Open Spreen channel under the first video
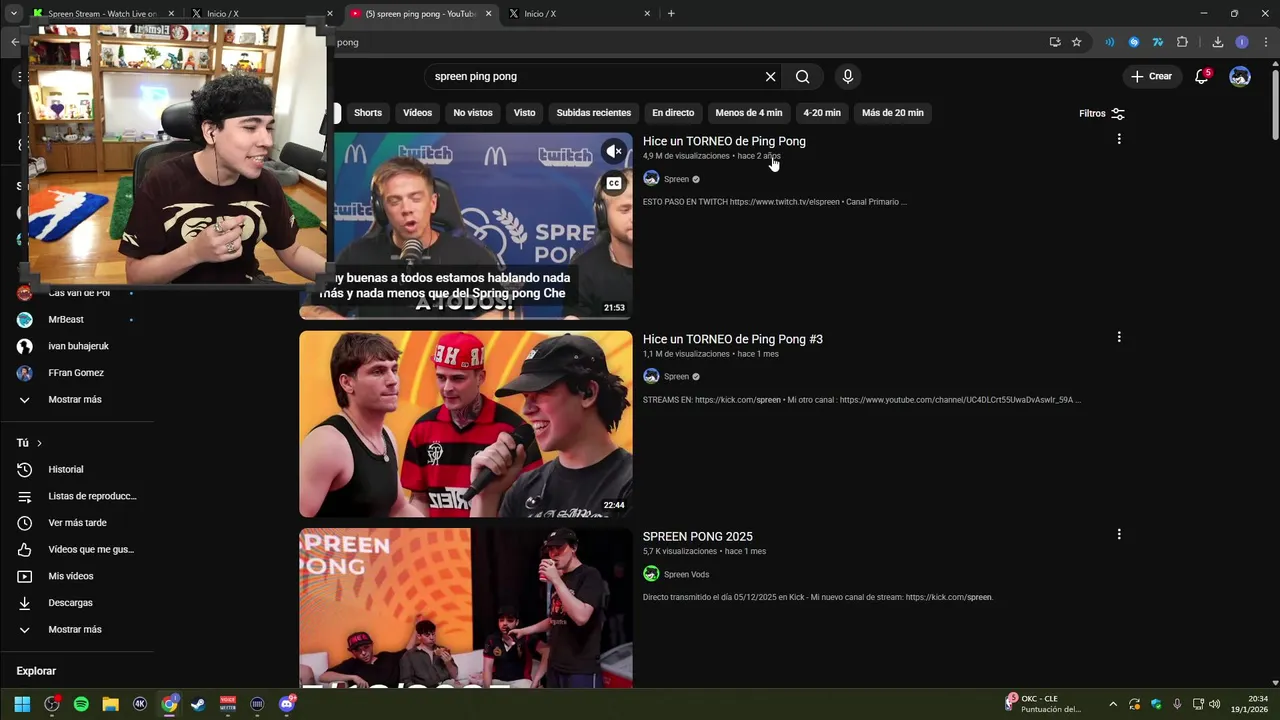This screenshot has height=720, width=1280. [676, 179]
